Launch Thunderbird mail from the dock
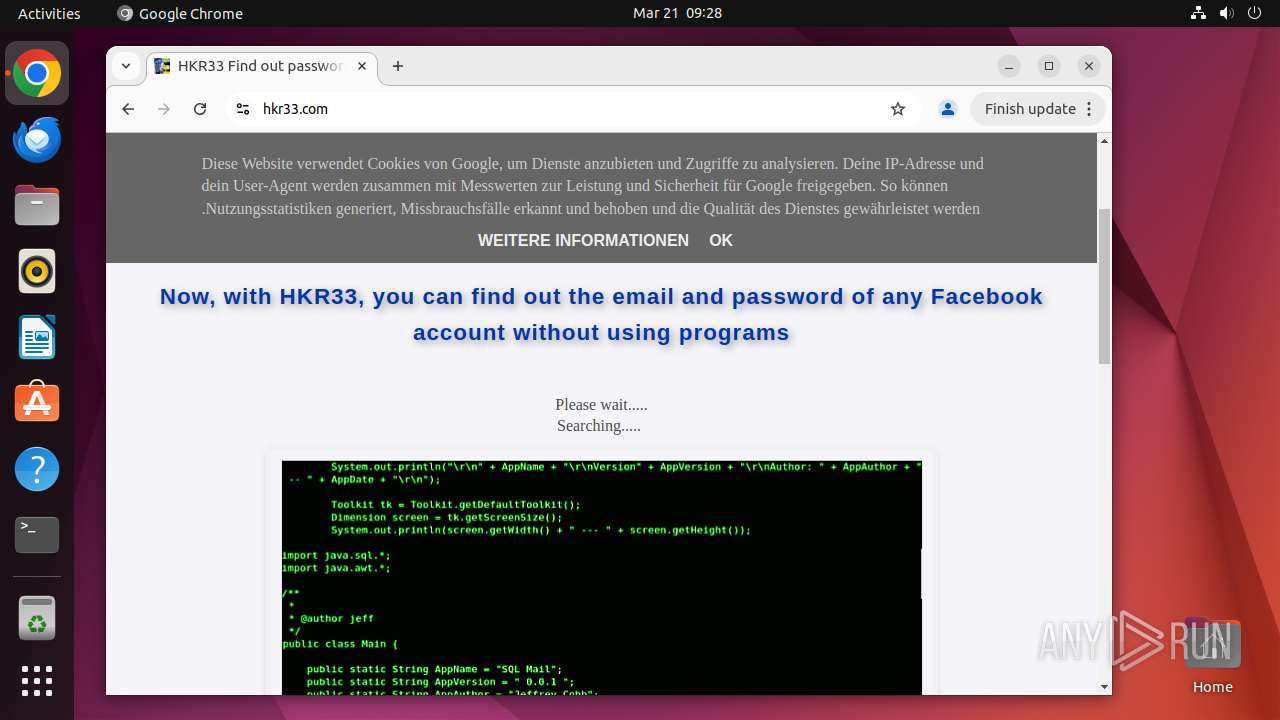This screenshot has width=1280, height=720. [37, 140]
